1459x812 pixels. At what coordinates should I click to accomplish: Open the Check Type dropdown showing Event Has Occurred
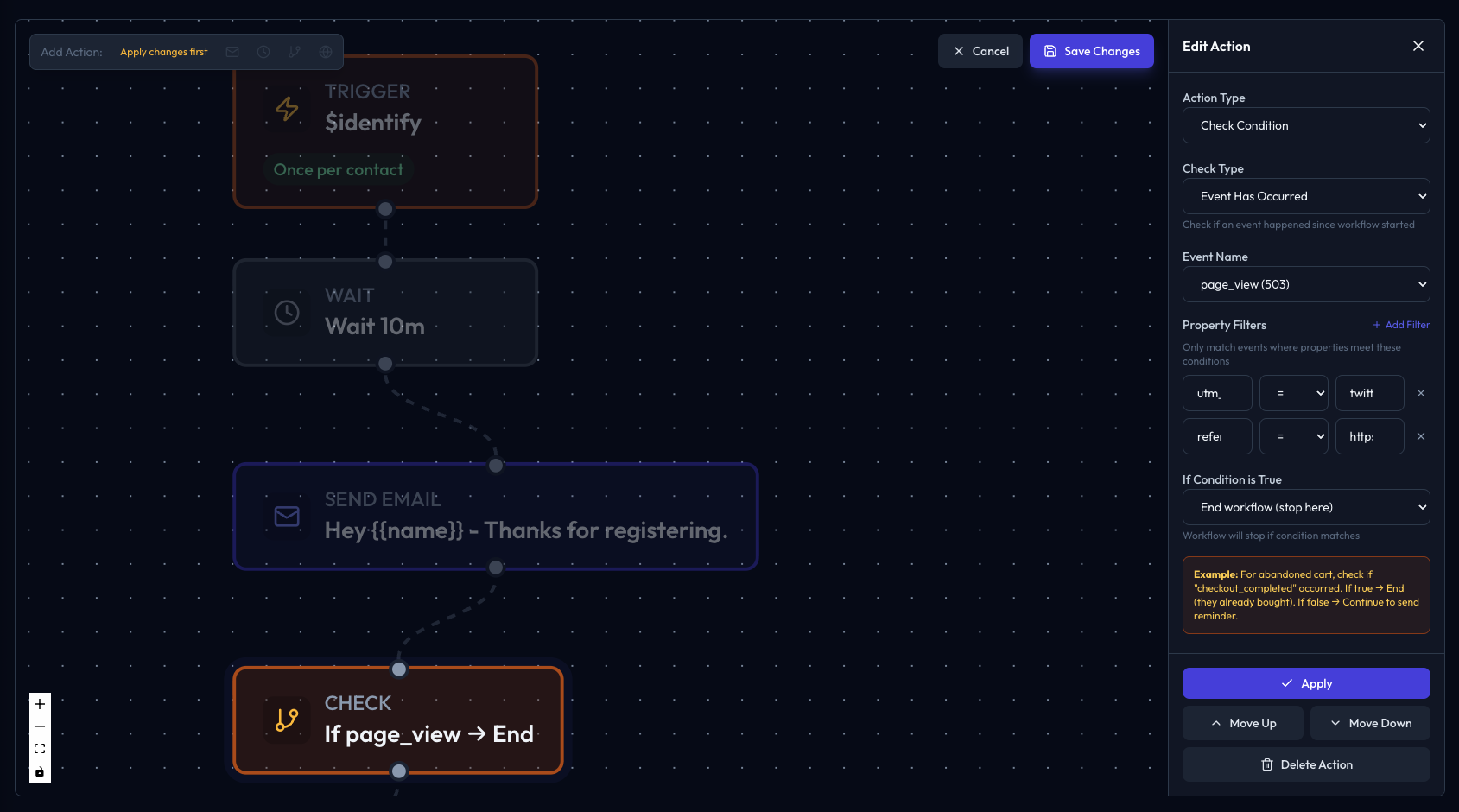[x=1305, y=196]
